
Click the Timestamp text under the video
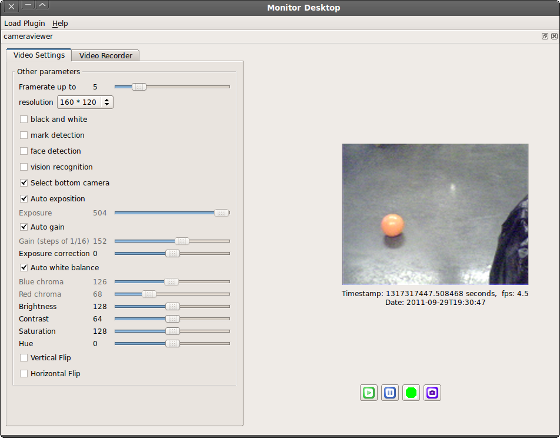[x=435, y=293]
